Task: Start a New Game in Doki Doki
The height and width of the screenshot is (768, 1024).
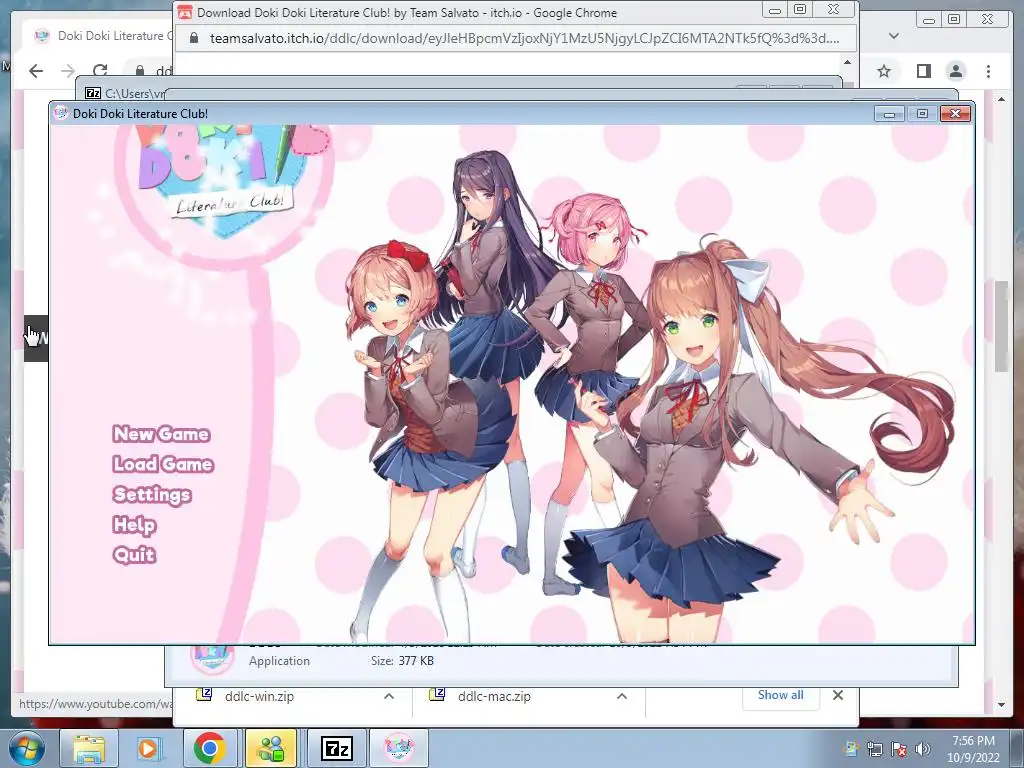Action: point(161,434)
